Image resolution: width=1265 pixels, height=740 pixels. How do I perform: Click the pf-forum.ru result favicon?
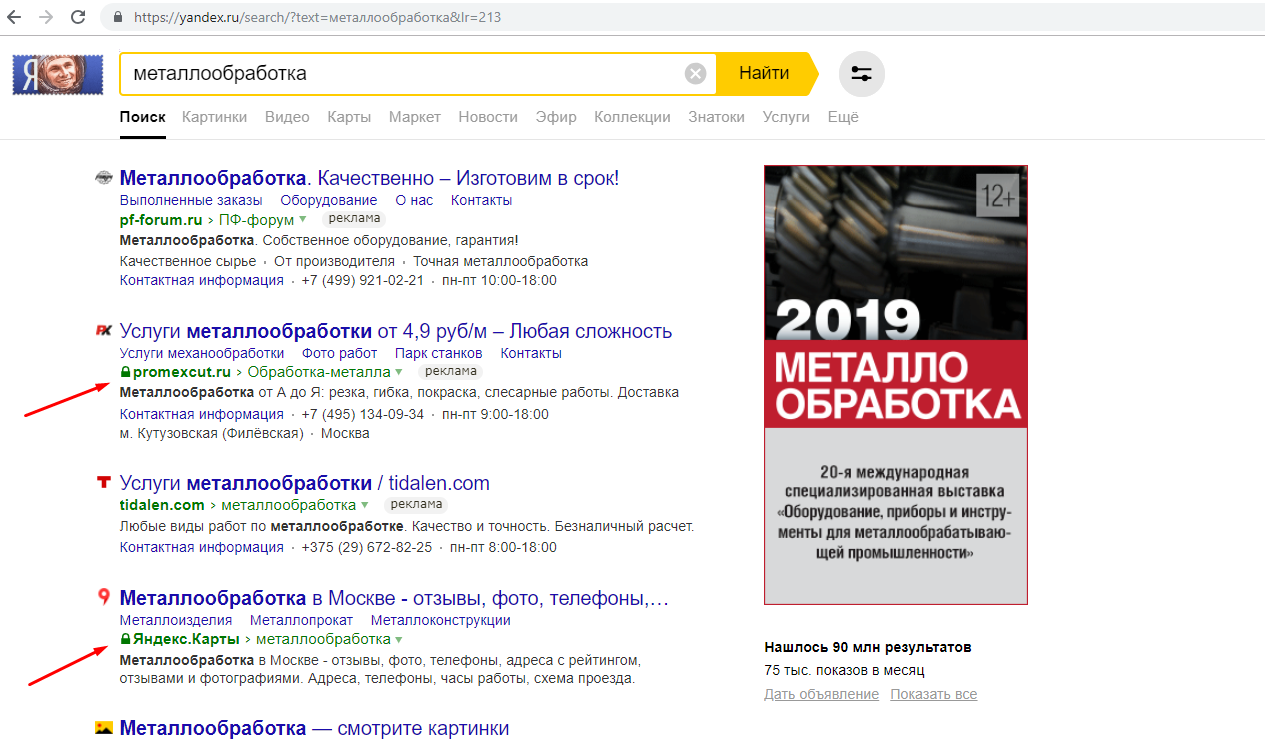tap(103, 179)
